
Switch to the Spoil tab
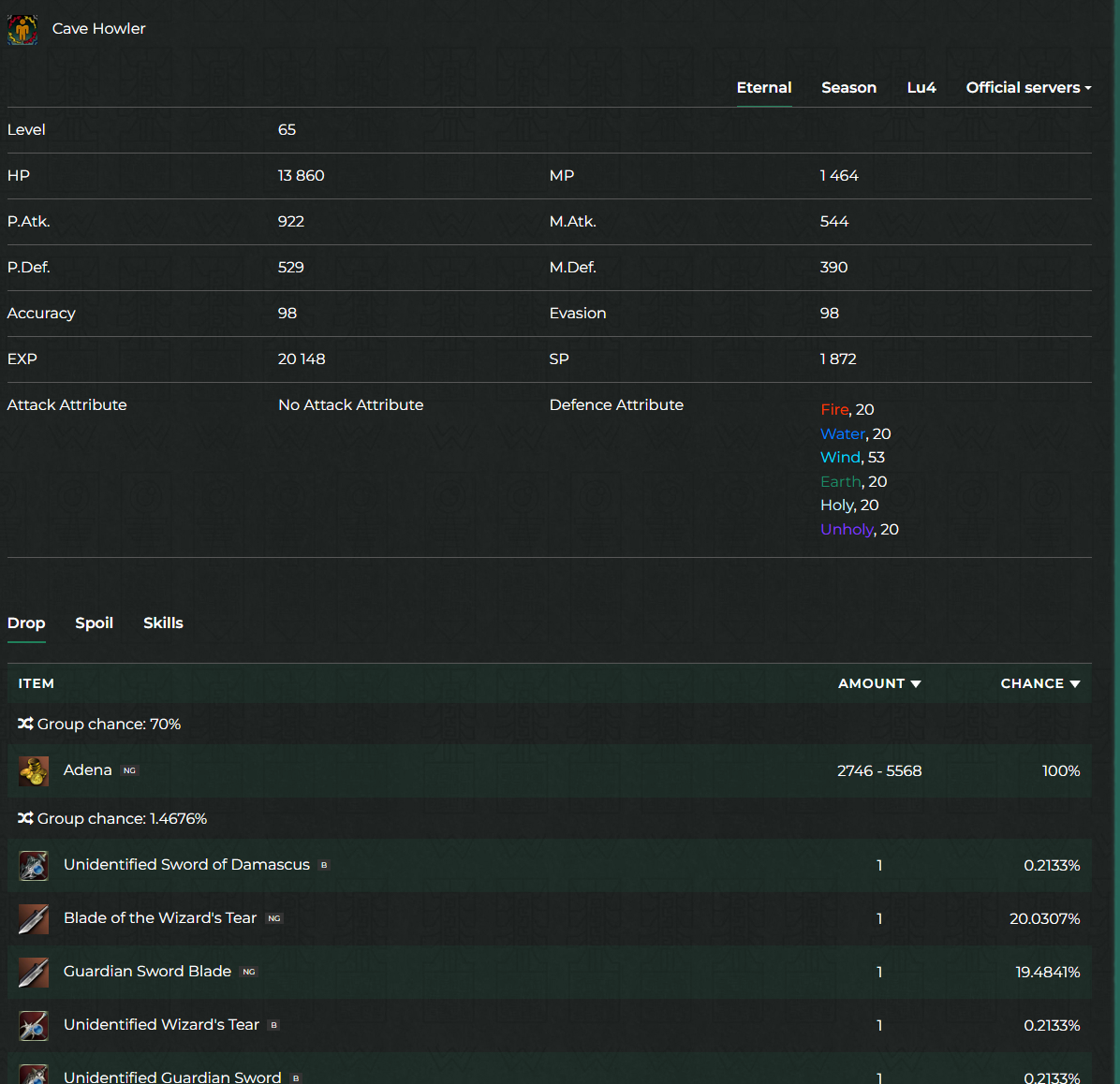coord(94,623)
